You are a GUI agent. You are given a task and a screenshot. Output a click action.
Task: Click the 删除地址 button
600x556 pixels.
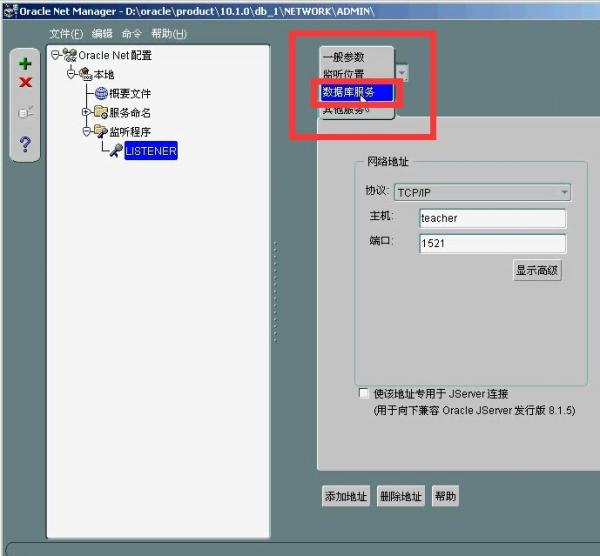pyautogui.click(x=401, y=496)
